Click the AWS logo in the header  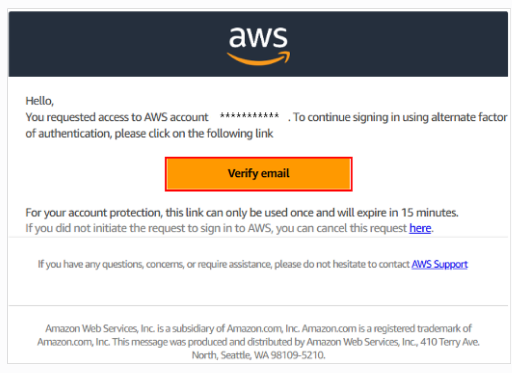click(x=258, y=46)
